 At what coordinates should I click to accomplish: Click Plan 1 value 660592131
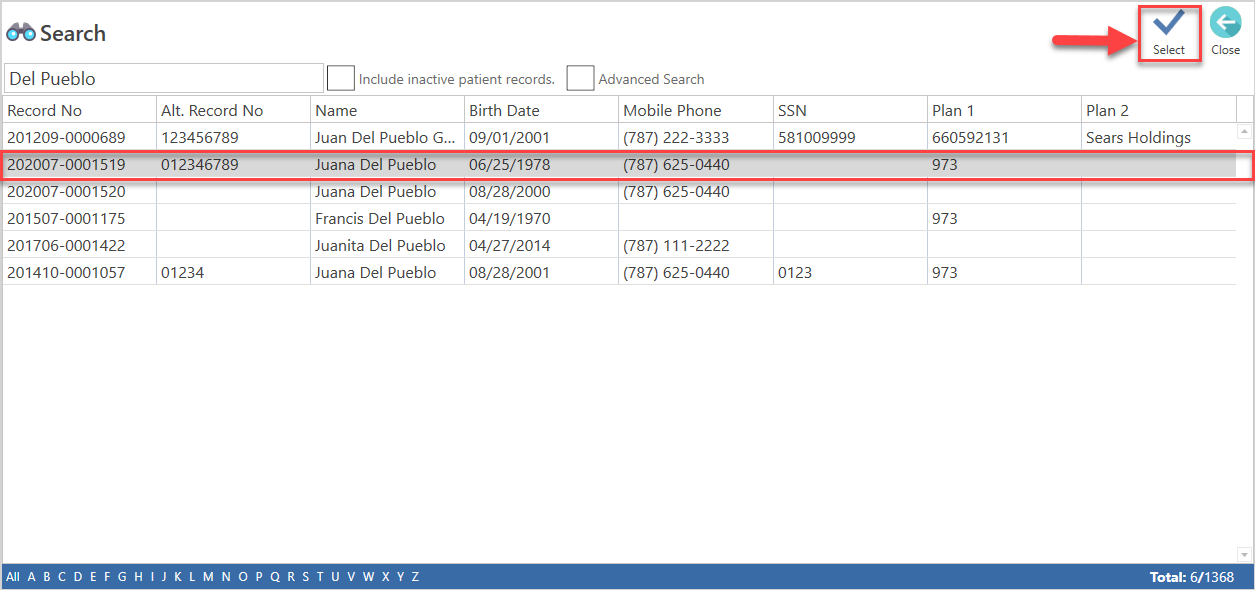(x=970, y=137)
